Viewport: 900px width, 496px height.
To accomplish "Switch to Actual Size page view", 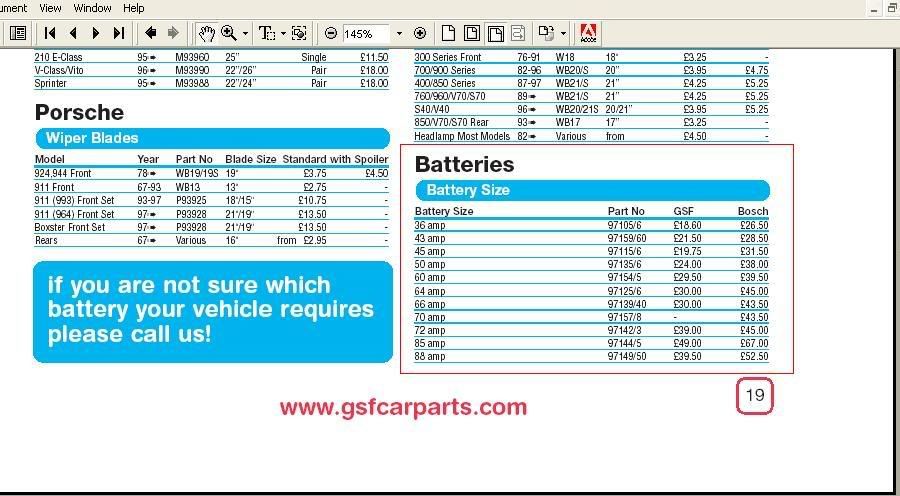I will [x=449, y=33].
